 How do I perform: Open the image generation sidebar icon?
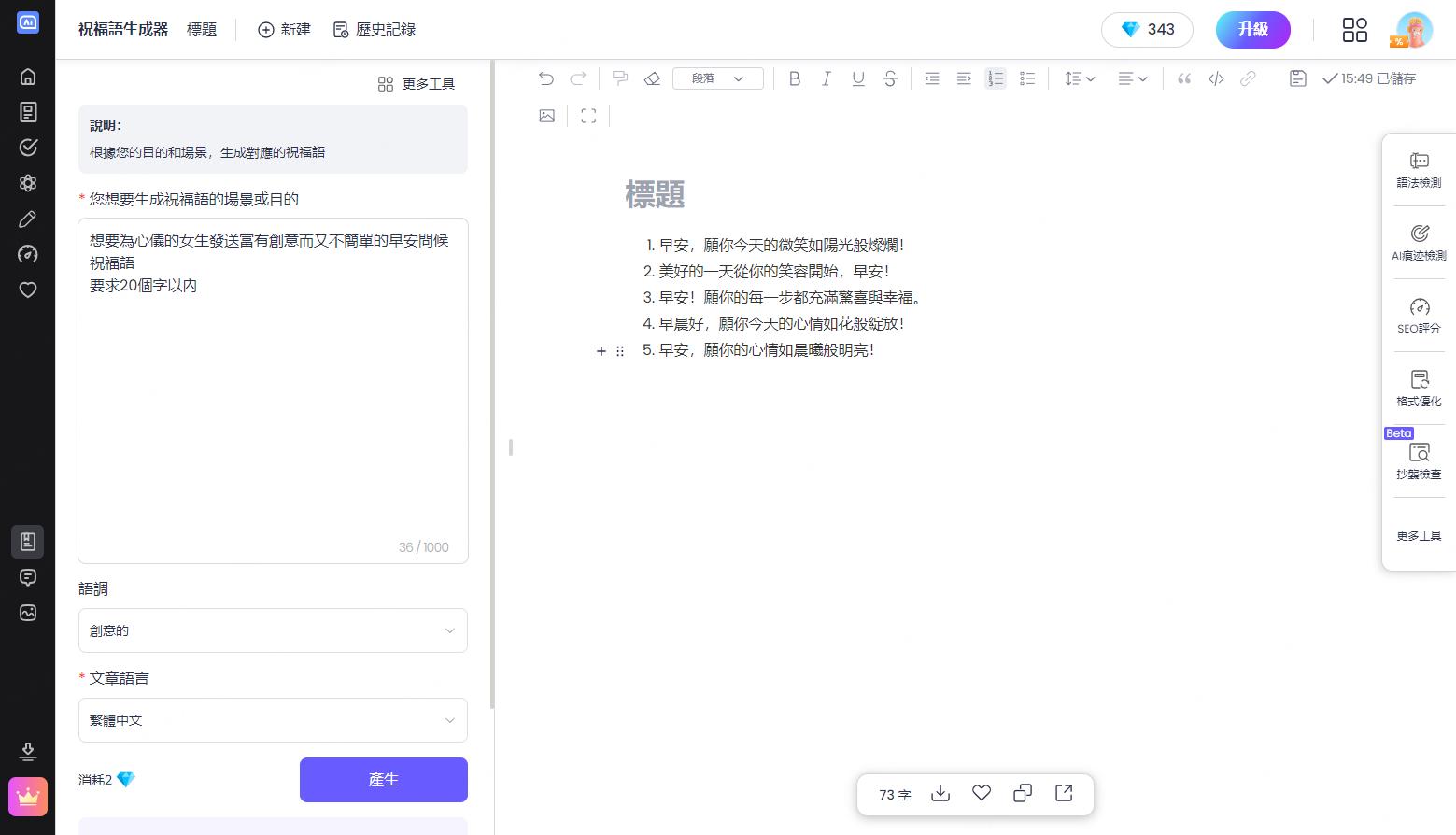point(28,613)
